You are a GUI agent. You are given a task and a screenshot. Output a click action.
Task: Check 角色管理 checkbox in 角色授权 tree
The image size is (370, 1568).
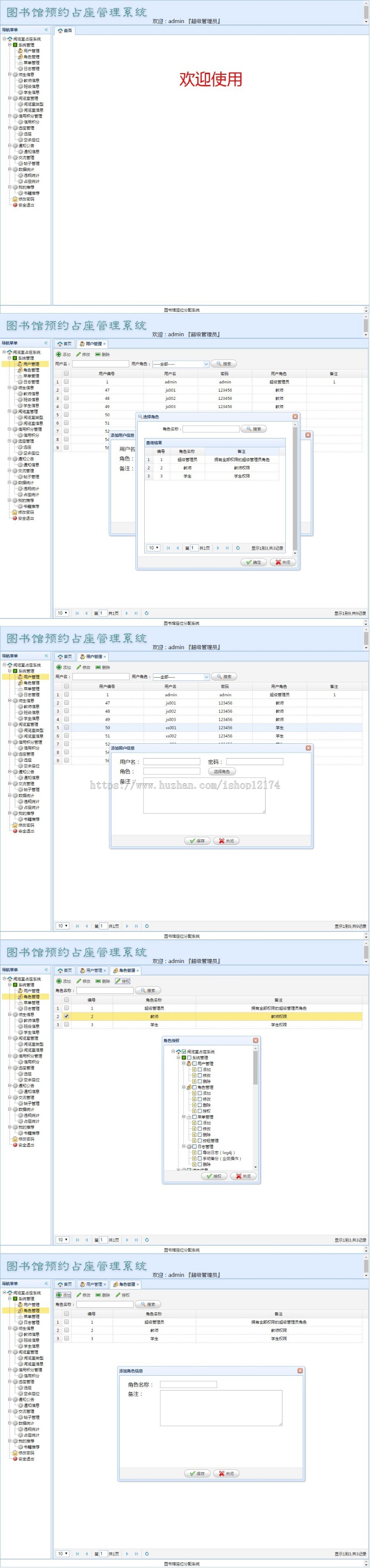[x=195, y=1087]
